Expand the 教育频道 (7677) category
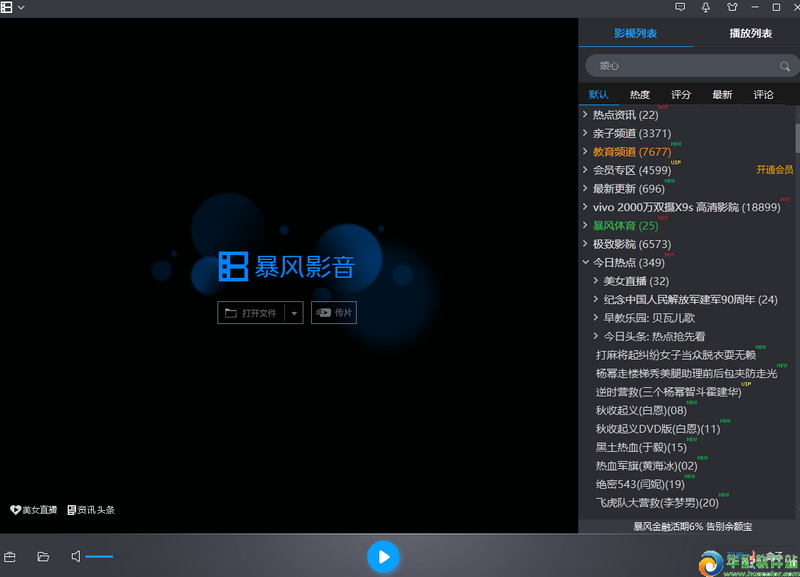800x577 pixels. pos(585,152)
